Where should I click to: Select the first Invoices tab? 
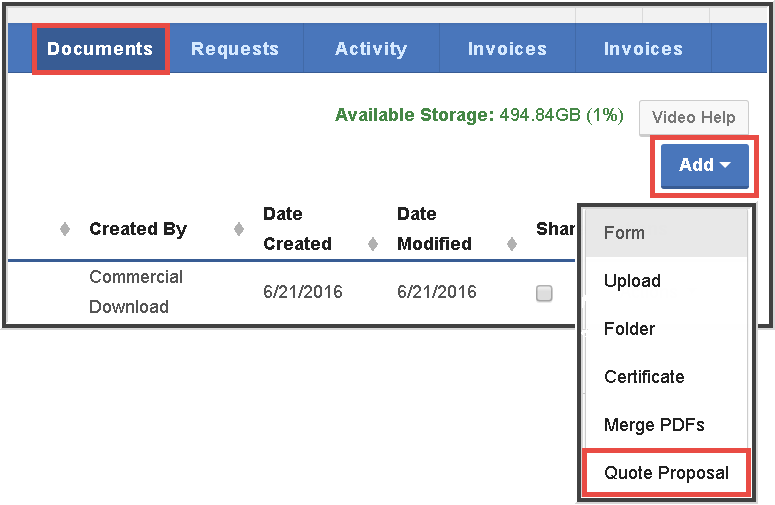coord(507,48)
